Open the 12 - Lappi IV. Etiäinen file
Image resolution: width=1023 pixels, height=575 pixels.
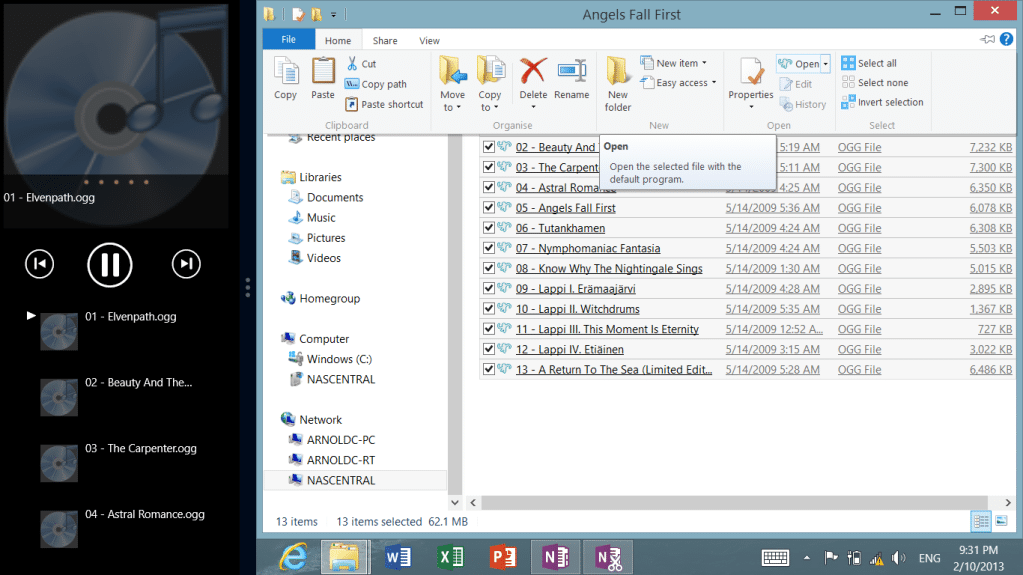click(x=570, y=349)
